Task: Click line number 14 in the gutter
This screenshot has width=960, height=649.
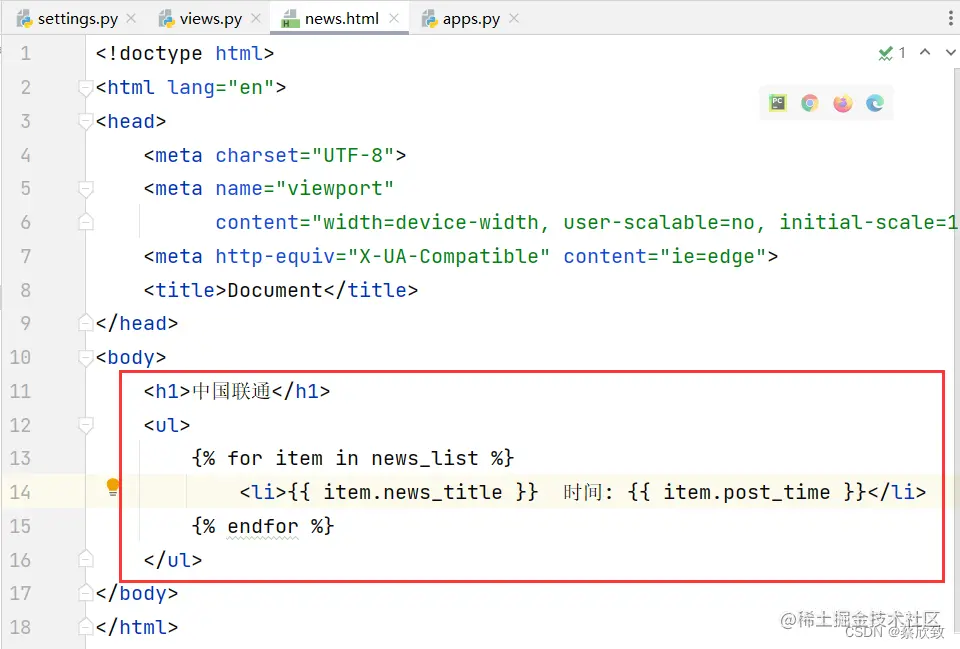Action: click(20, 492)
